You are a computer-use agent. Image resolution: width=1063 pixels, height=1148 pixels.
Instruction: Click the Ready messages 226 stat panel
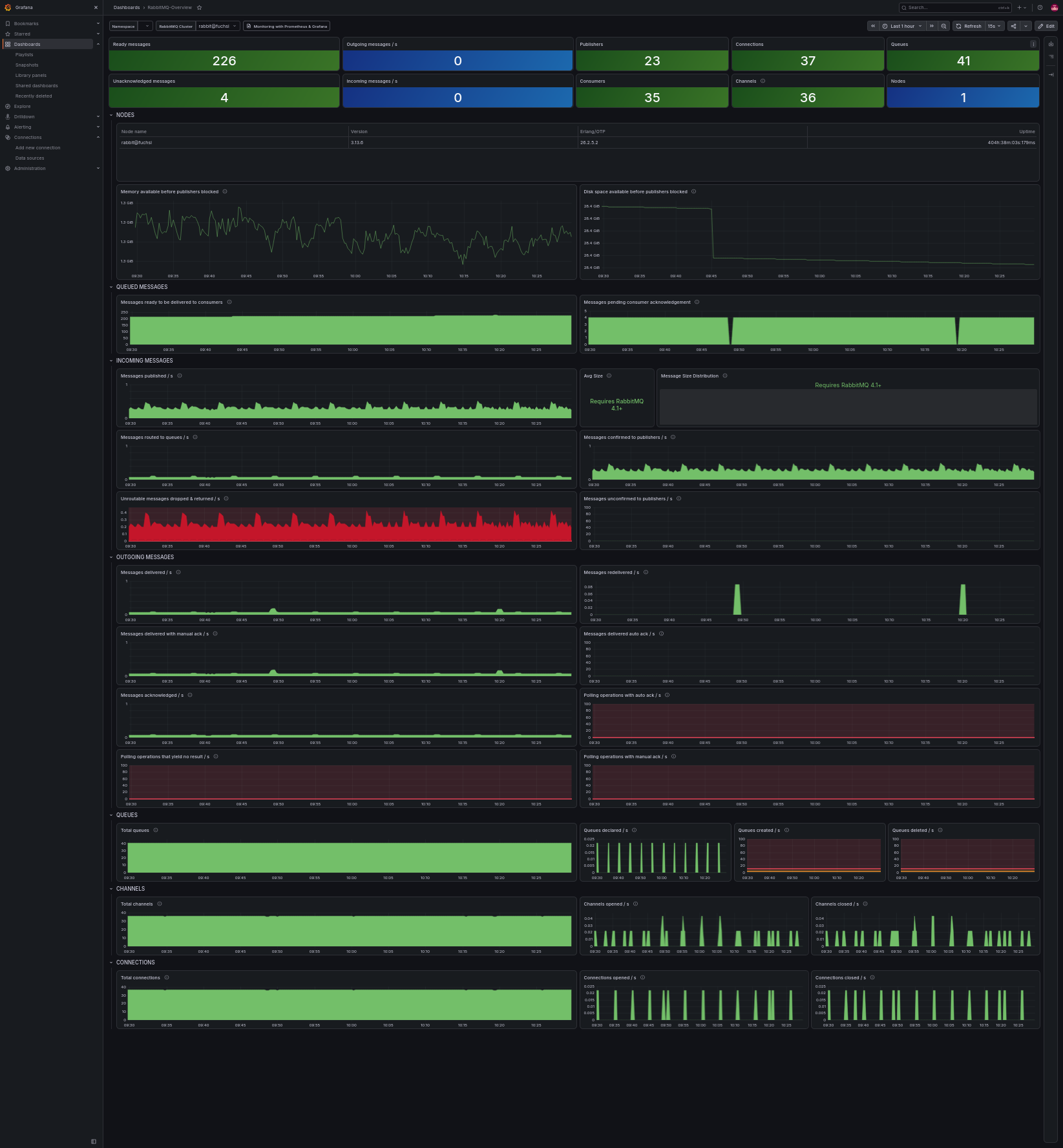[224, 54]
